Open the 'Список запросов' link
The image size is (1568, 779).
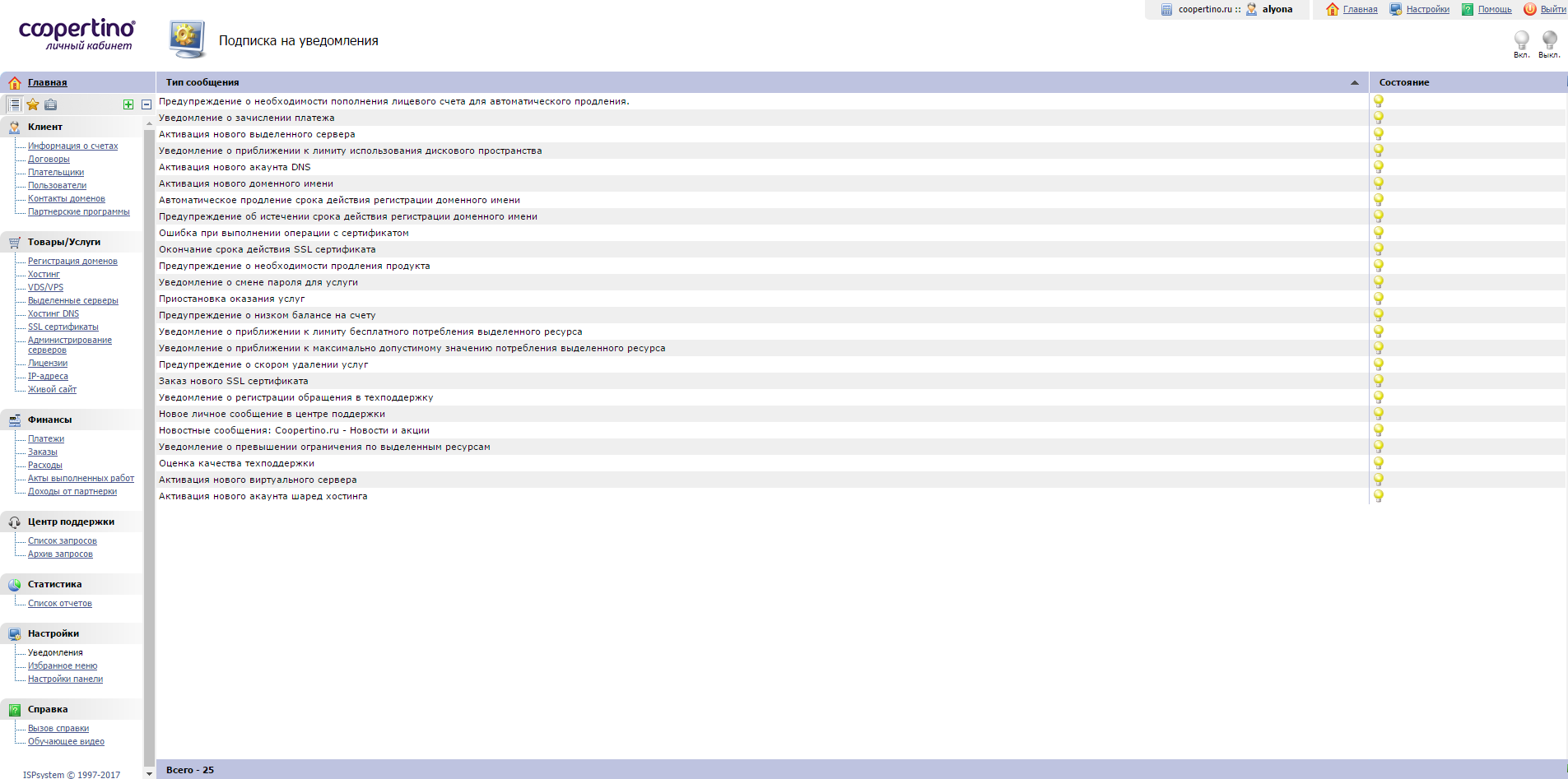pos(62,540)
